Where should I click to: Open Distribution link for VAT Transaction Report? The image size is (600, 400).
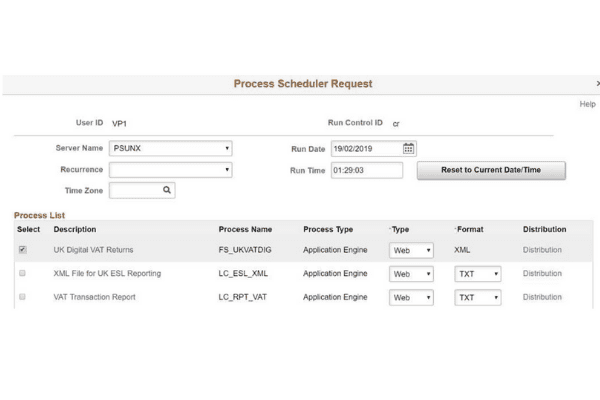(x=542, y=297)
